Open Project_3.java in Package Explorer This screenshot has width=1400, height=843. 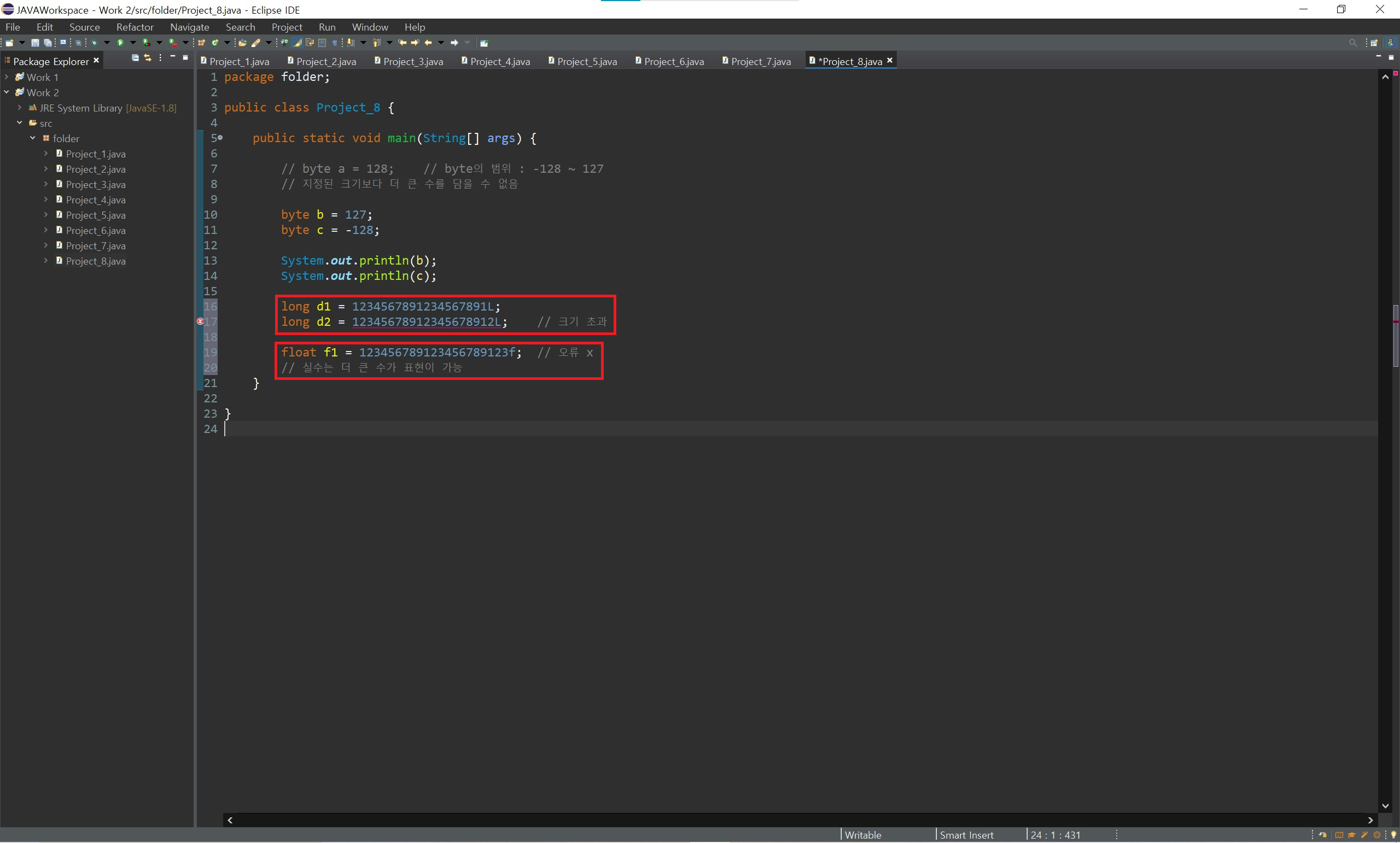96,185
